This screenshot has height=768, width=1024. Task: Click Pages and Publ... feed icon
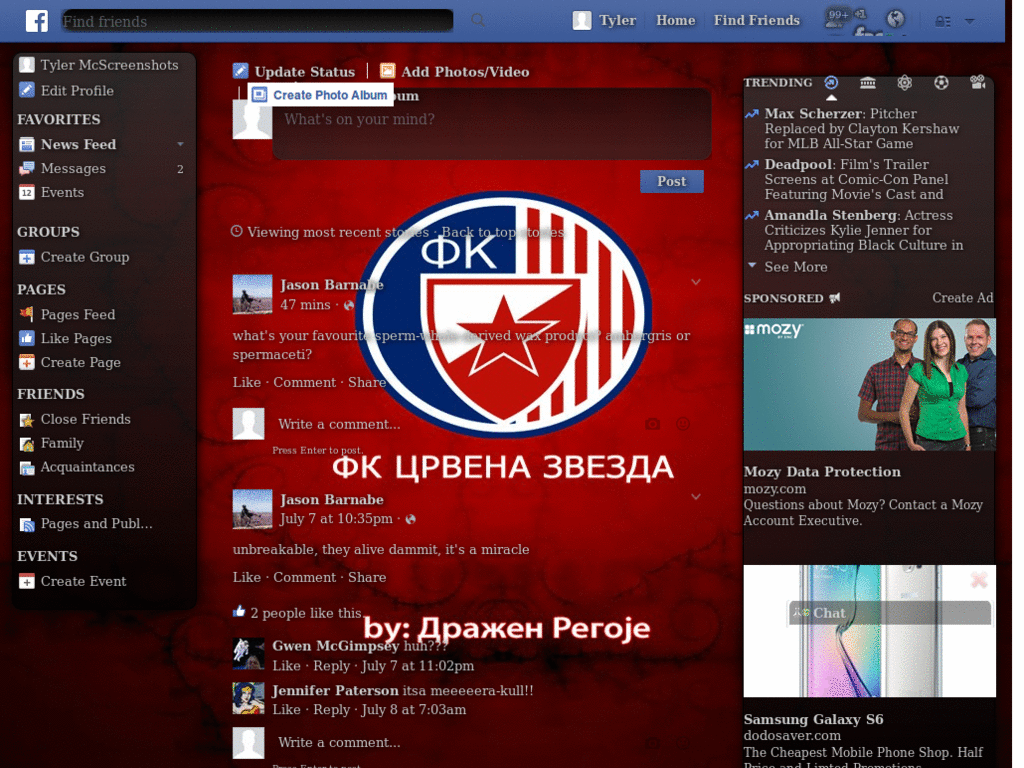(27, 524)
